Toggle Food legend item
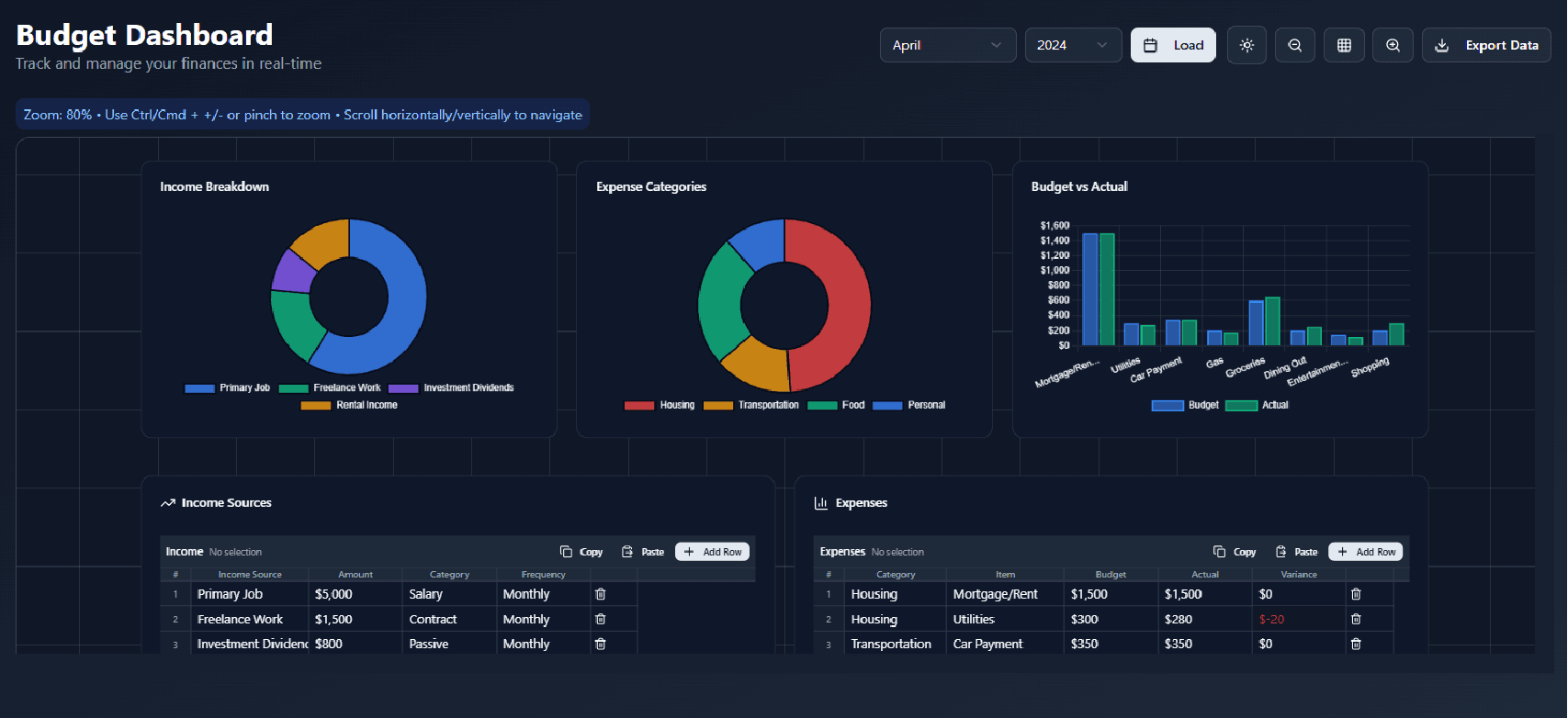The image size is (1568, 718). point(836,405)
